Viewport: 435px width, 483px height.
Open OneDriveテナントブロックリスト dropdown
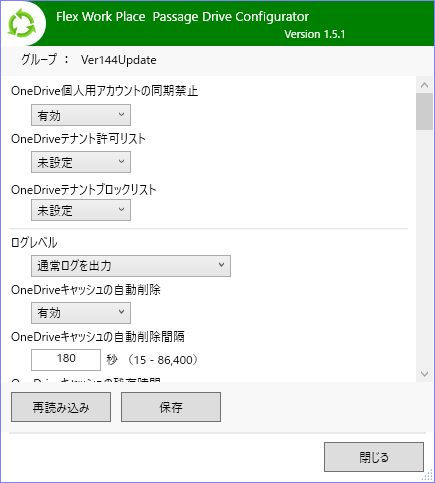pos(81,210)
